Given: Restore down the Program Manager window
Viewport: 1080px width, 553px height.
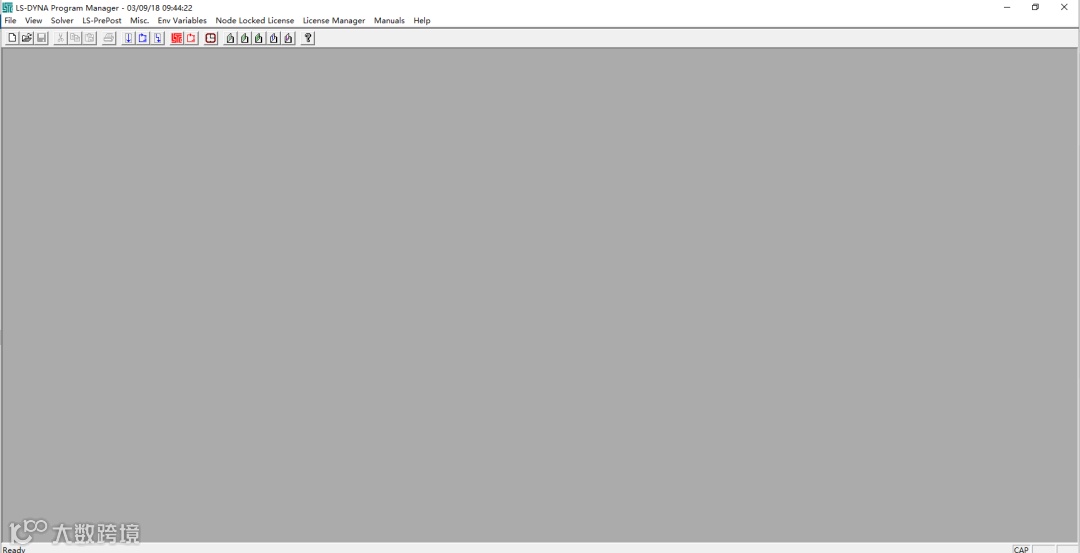Looking at the screenshot, I should click(1035, 8).
